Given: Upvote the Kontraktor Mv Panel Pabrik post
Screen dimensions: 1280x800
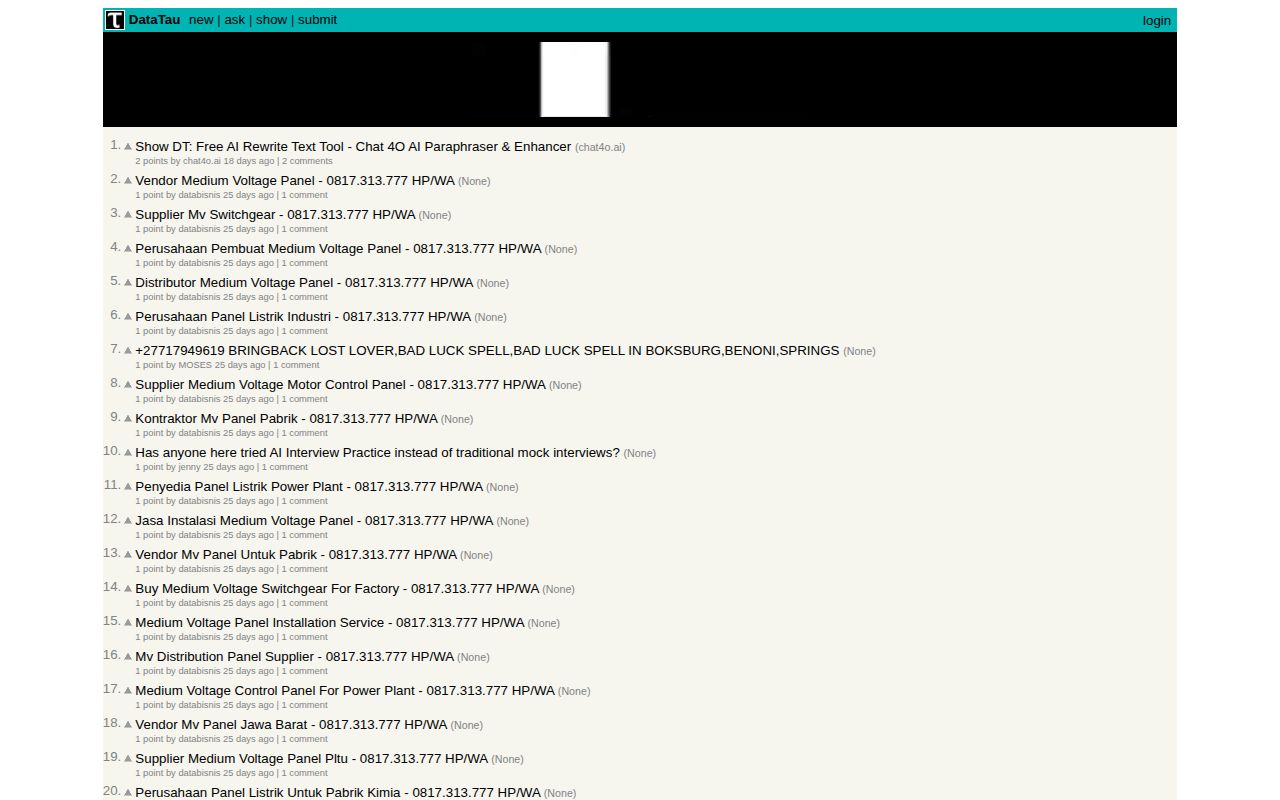Looking at the screenshot, I should 127,416.
